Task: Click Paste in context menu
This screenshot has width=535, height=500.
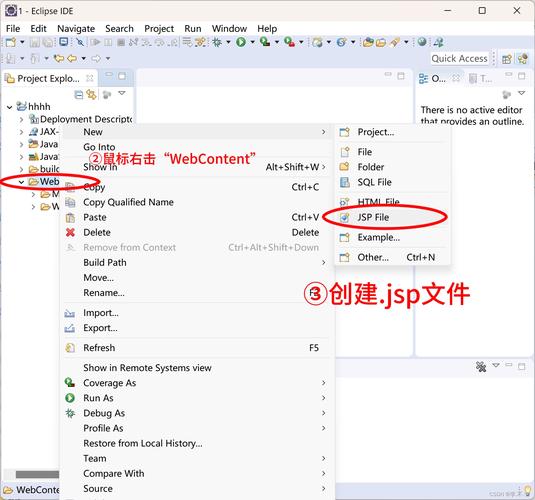Action: 197,217
